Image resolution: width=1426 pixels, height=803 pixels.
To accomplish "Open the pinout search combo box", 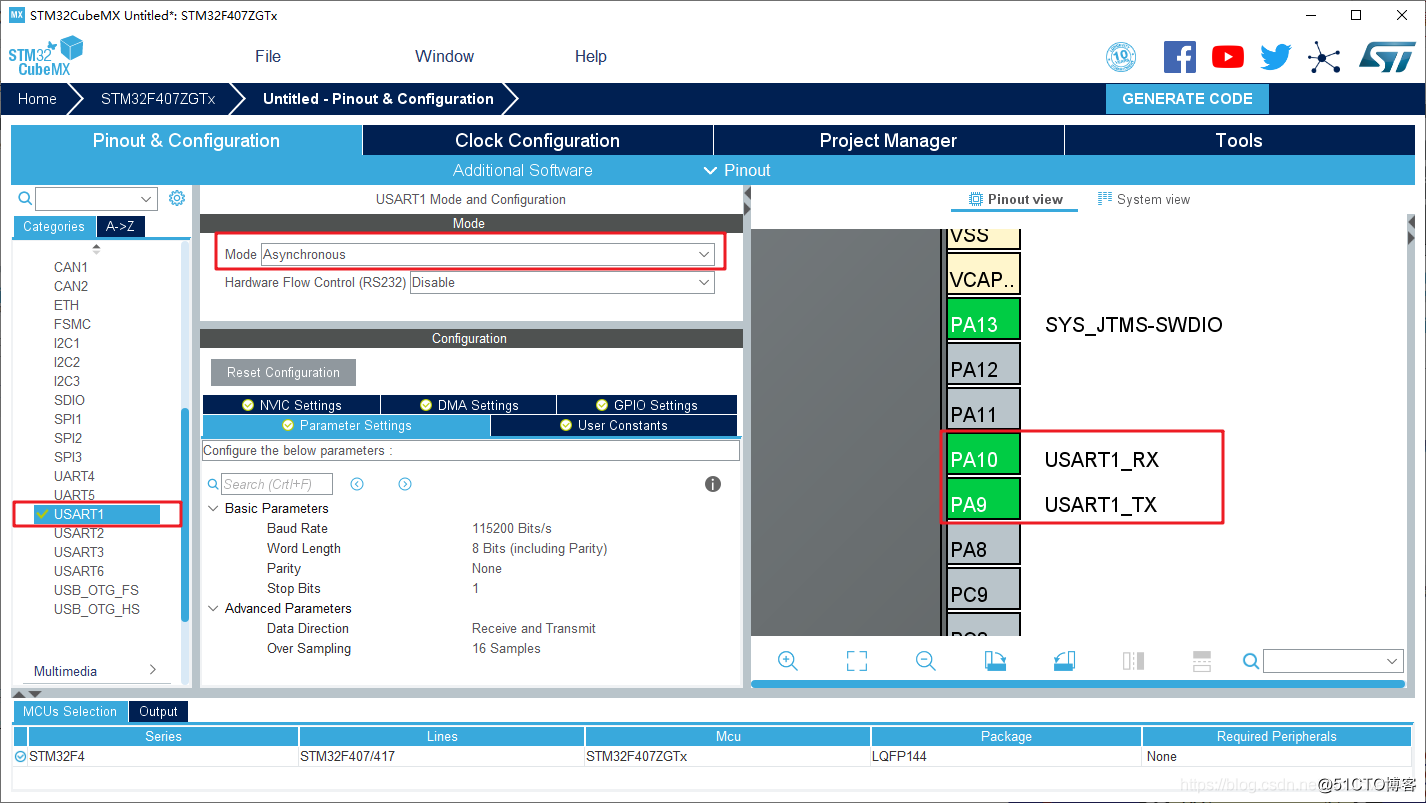I will [x=1333, y=661].
